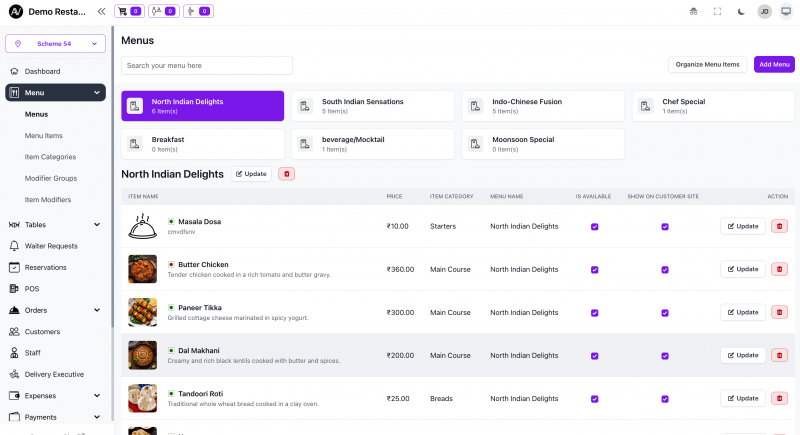Open the JD user avatar menu
Image resolution: width=800 pixels, height=435 pixels.
pos(764,11)
